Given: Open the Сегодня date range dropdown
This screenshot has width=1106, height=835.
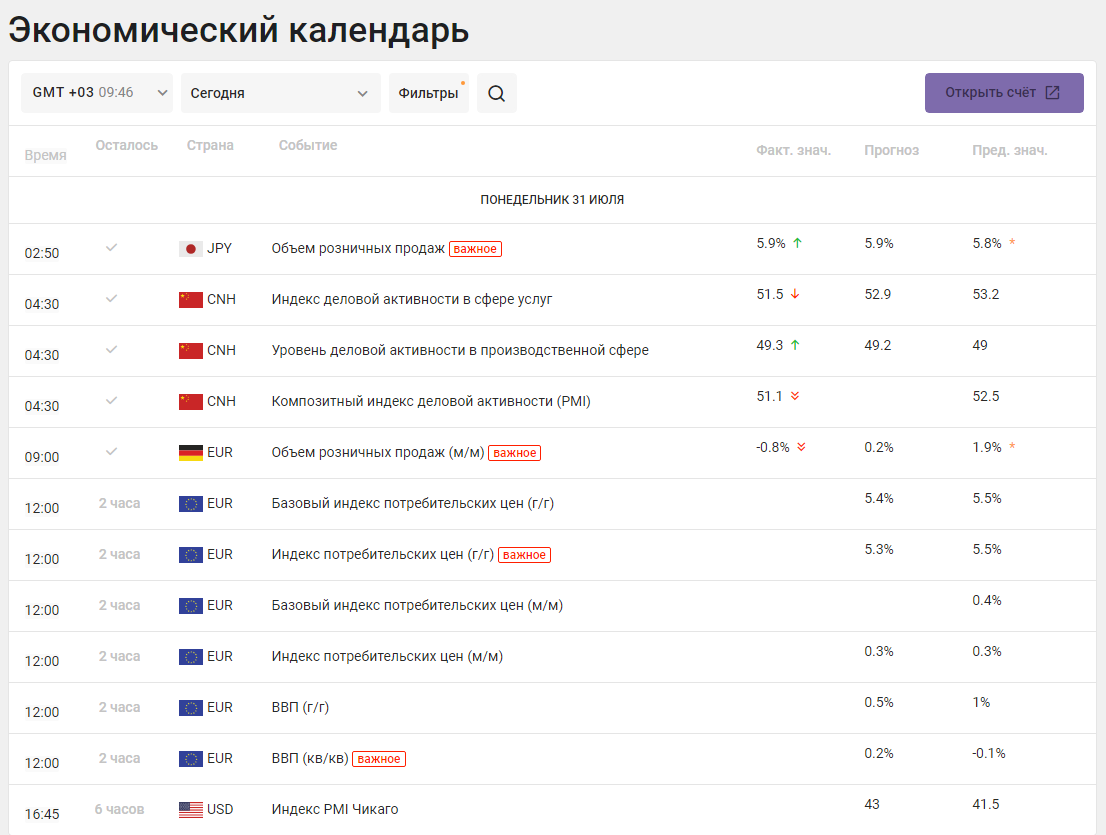Looking at the screenshot, I should pyautogui.click(x=281, y=93).
